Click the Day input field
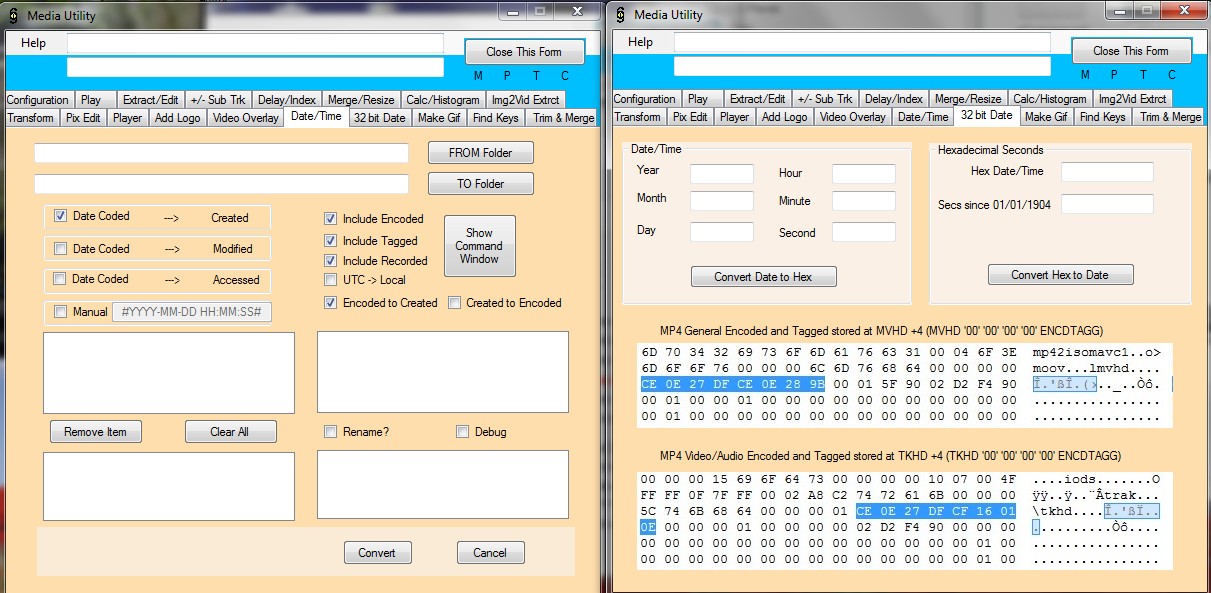The width and height of the screenshot is (1211, 593). pyautogui.click(x=722, y=232)
